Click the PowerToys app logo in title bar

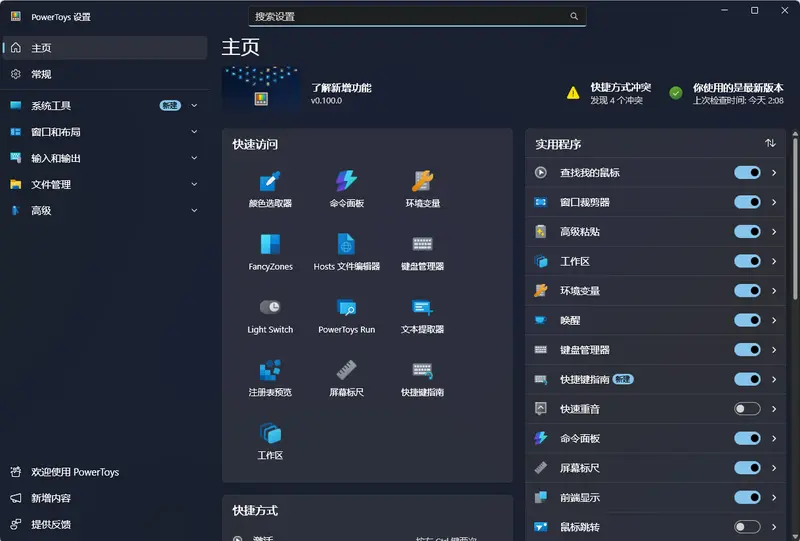tap(16, 16)
